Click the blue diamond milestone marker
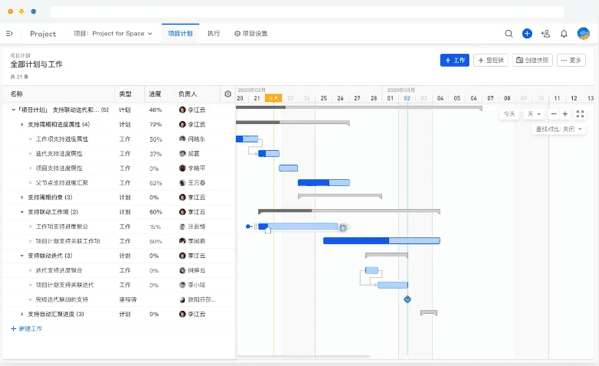599x366 pixels. click(x=407, y=299)
